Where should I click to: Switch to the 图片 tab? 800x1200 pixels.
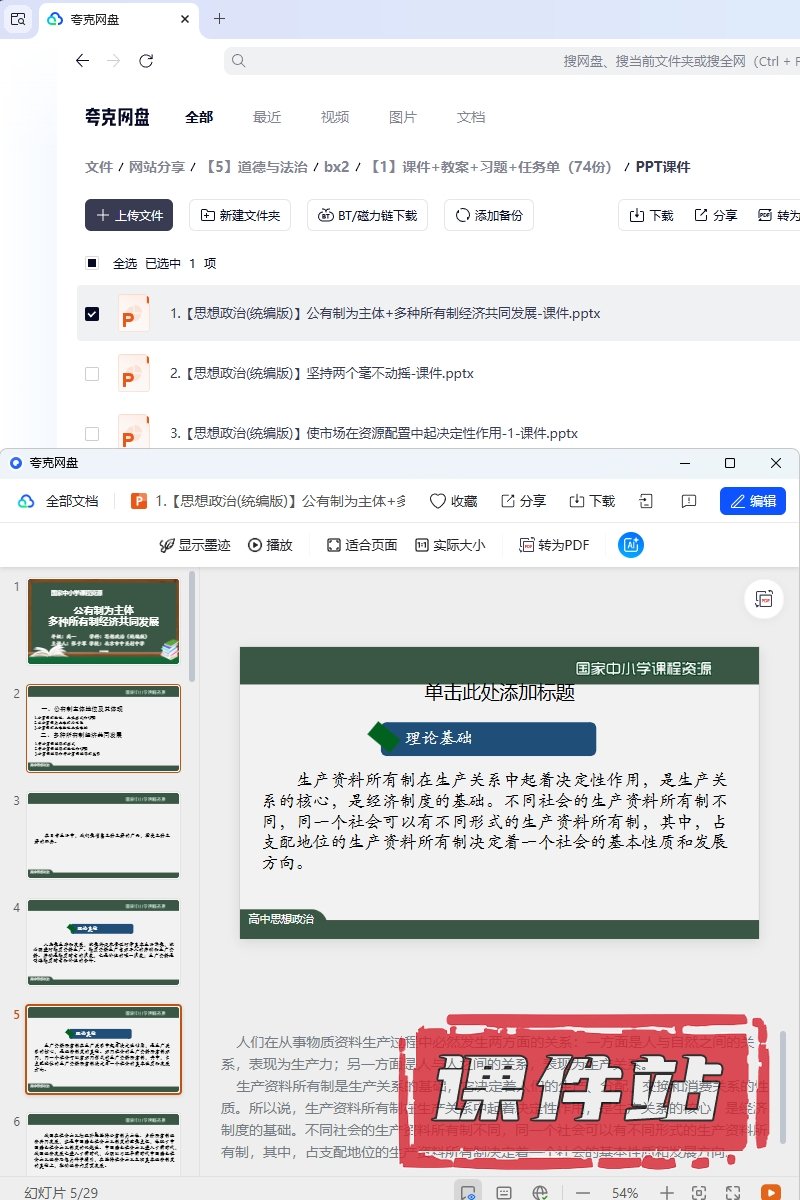pyautogui.click(x=403, y=117)
